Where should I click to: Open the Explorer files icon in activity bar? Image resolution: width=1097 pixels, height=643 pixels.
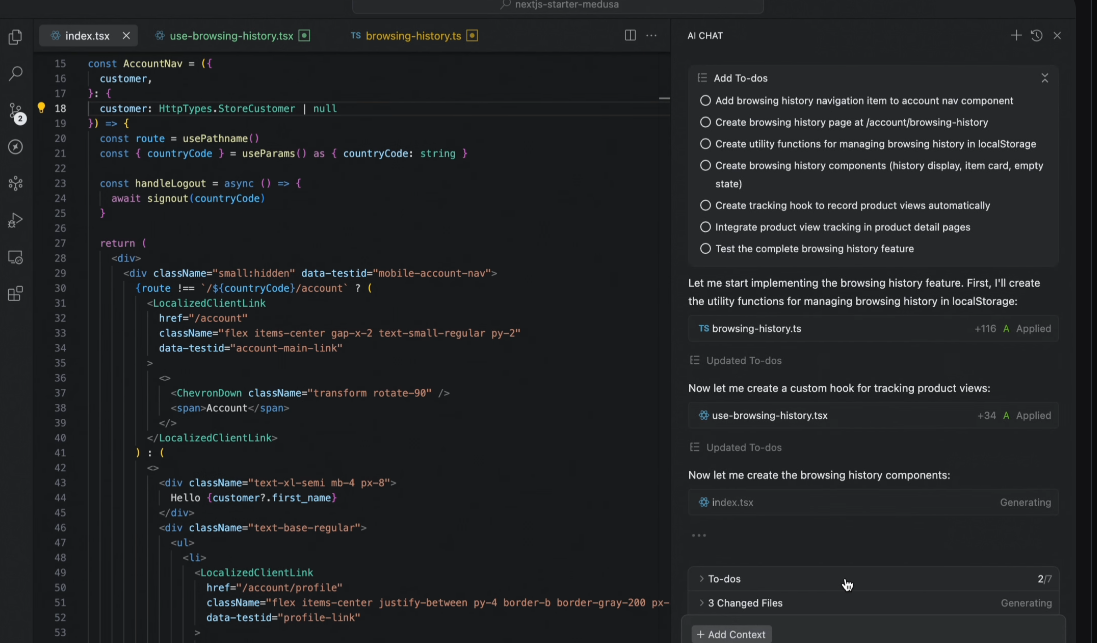click(15, 37)
